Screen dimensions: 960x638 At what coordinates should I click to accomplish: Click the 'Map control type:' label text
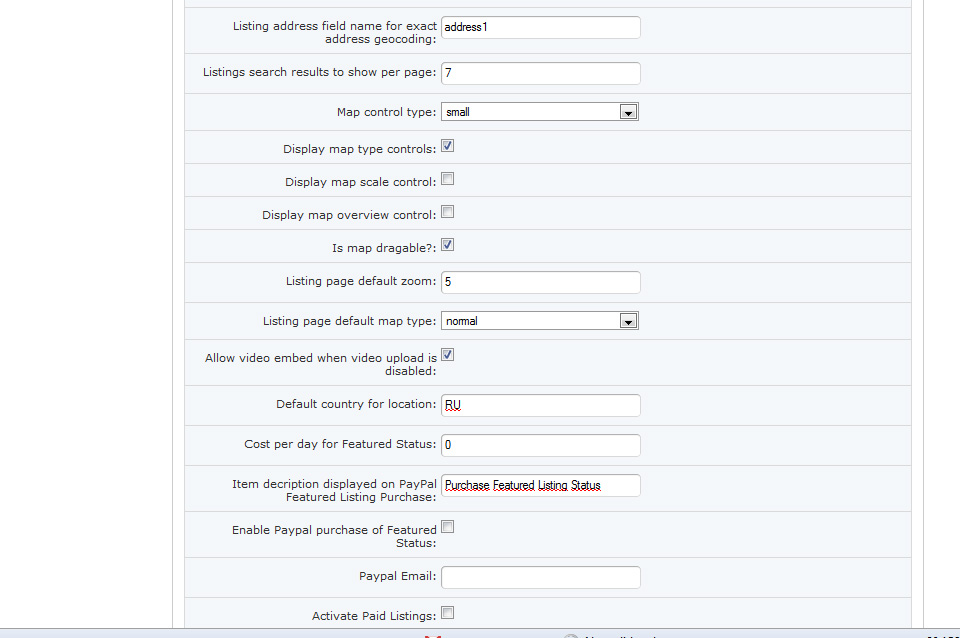(x=386, y=113)
